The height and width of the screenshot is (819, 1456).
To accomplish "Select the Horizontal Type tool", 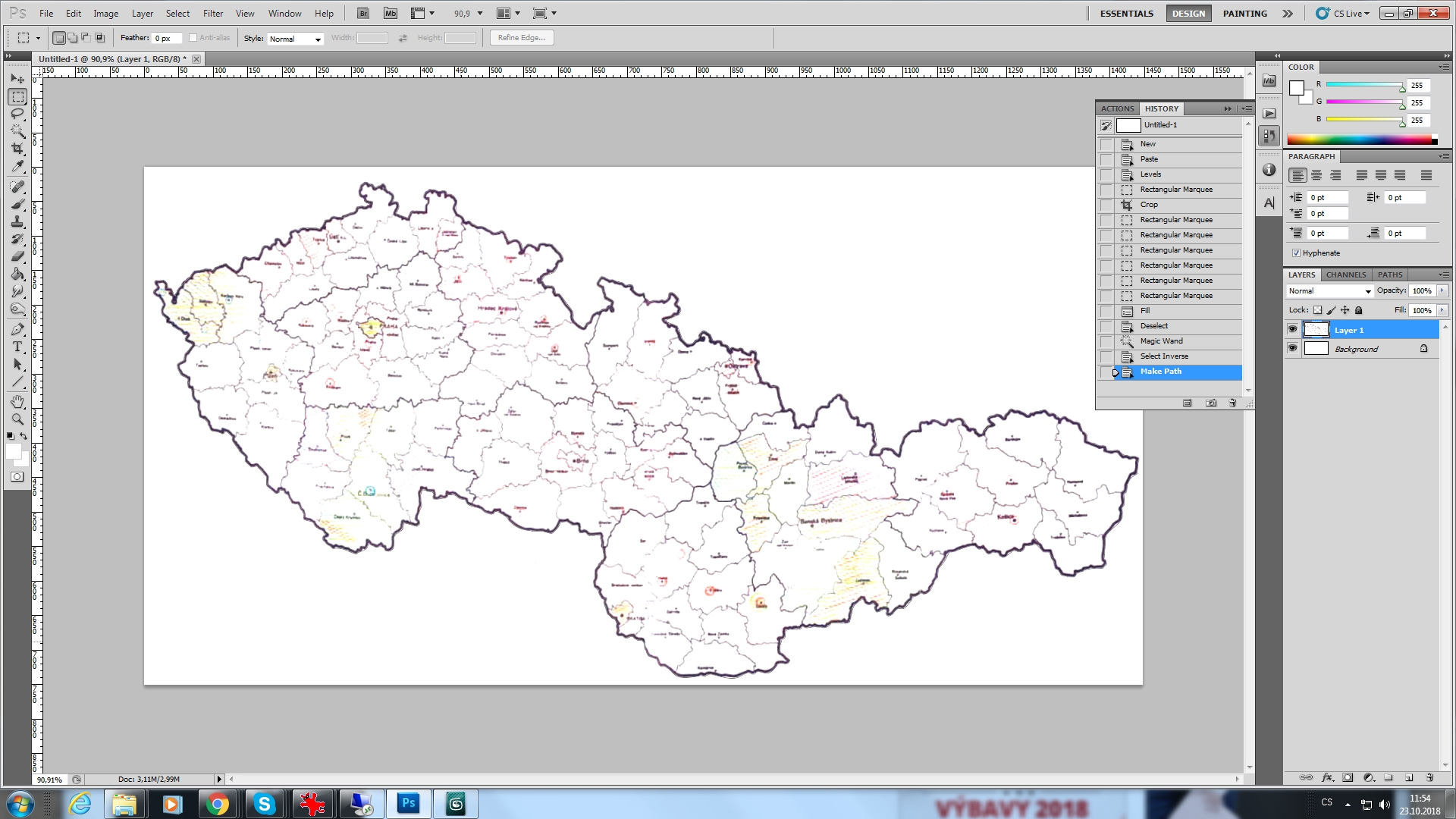I will 17,347.
